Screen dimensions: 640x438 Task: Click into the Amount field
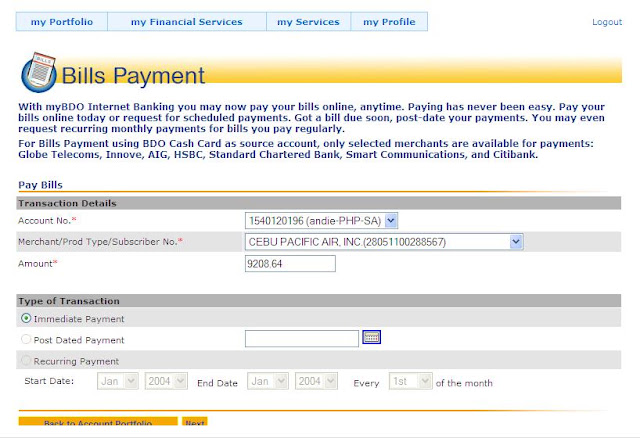pyautogui.click(x=290, y=264)
